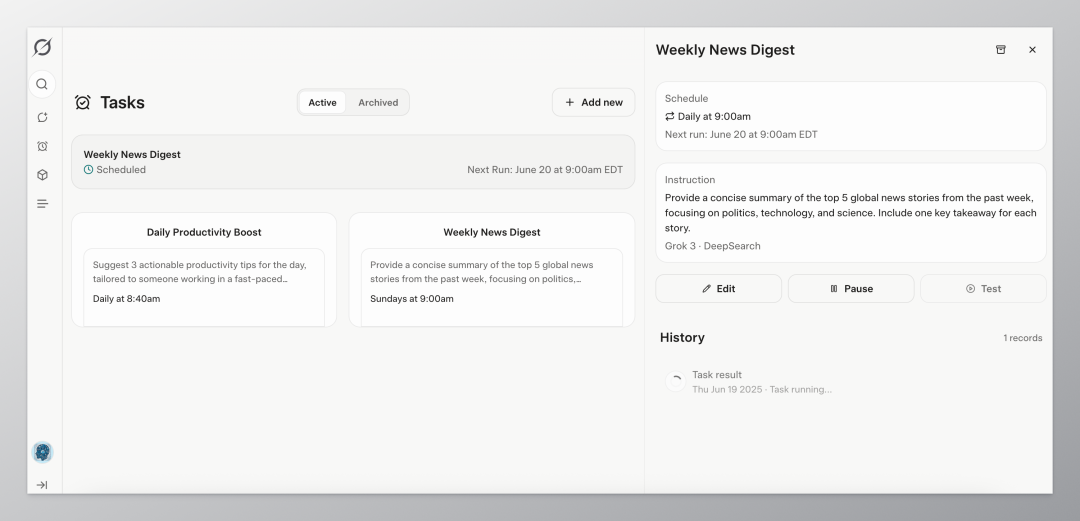Open the chat refresh sidebar icon
The height and width of the screenshot is (521, 1080).
click(x=42, y=117)
